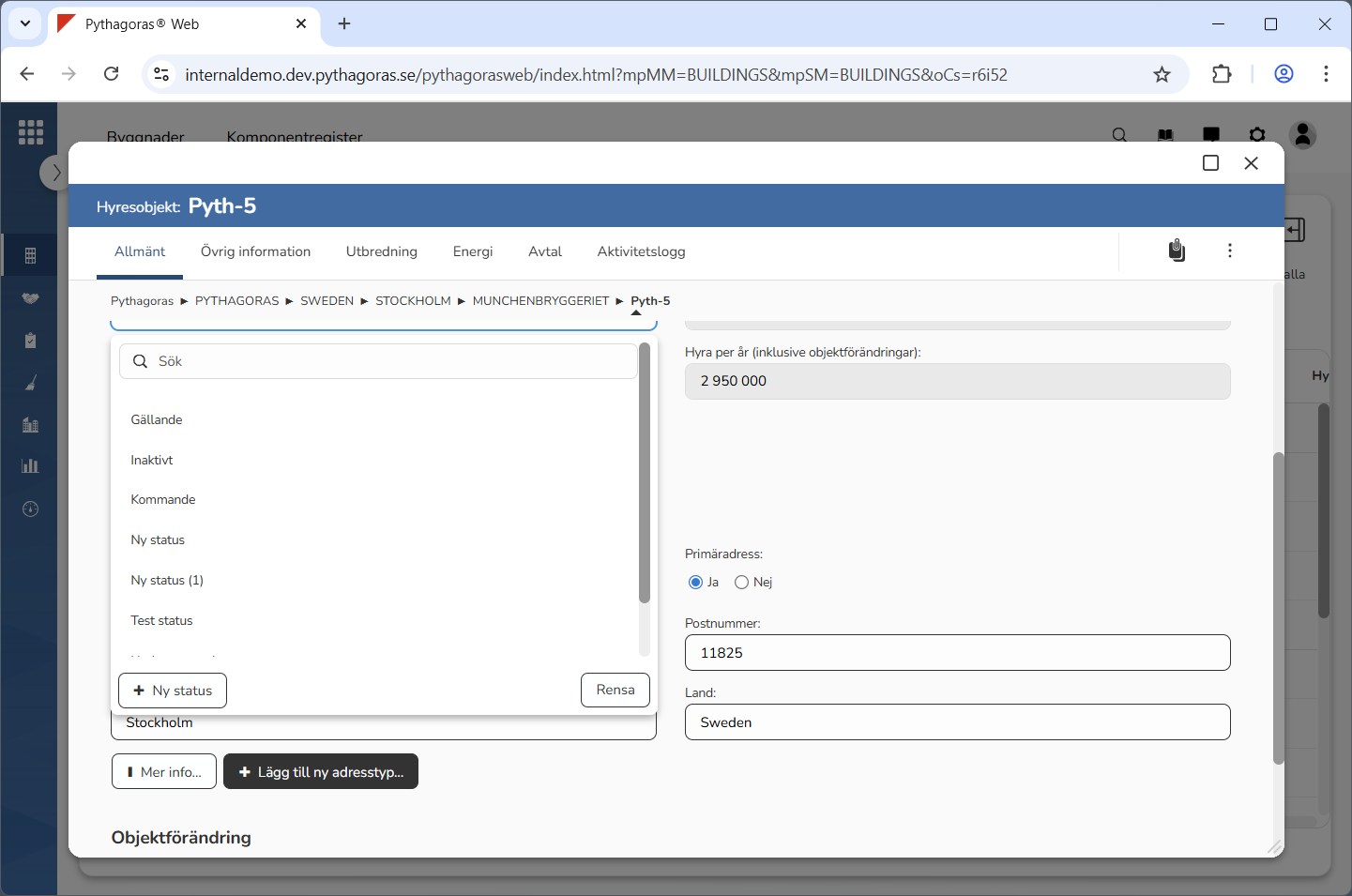Maximize the Hyresobjekt dialog window
1352x896 pixels.
[1210, 163]
